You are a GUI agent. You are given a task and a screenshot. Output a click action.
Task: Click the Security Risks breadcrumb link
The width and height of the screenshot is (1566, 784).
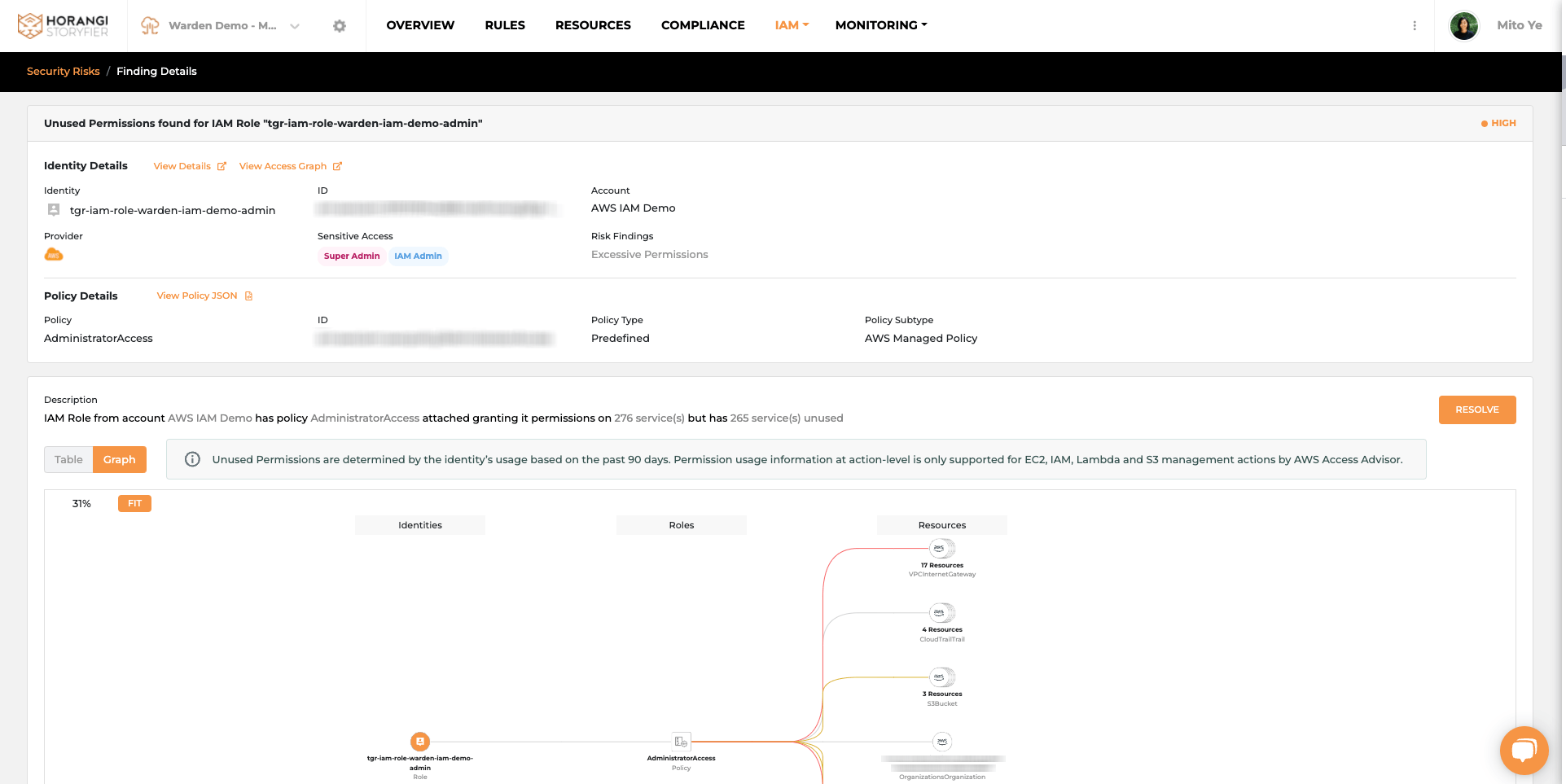(x=64, y=71)
